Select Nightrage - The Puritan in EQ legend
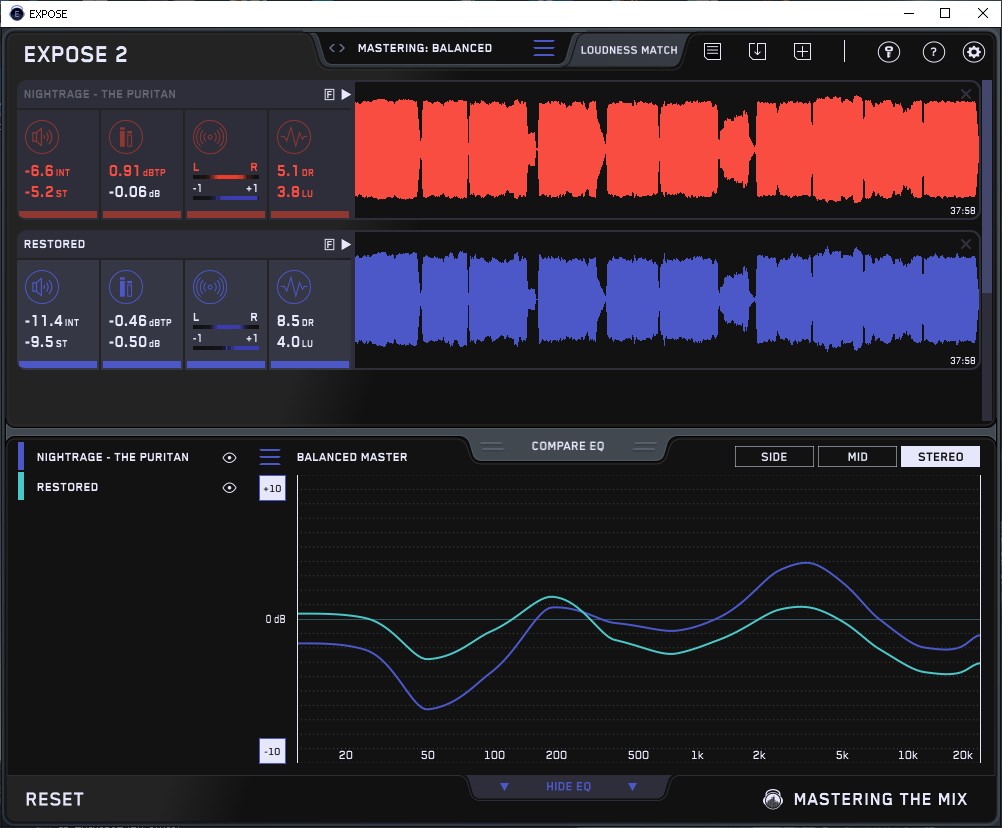The height and width of the screenshot is (828, 1002). 112,457
